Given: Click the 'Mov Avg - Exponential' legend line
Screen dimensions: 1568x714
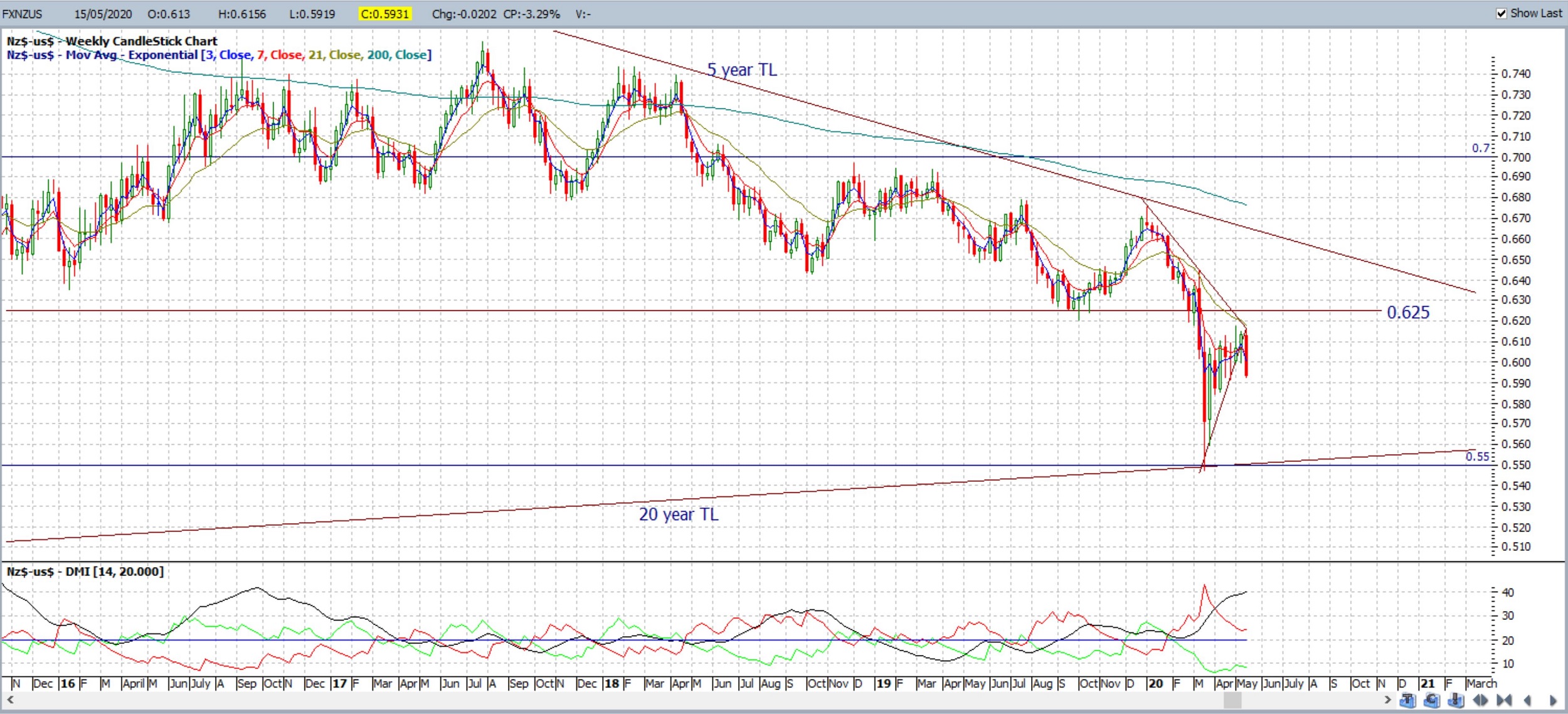Looking at the screenshot, I should 219,55.
